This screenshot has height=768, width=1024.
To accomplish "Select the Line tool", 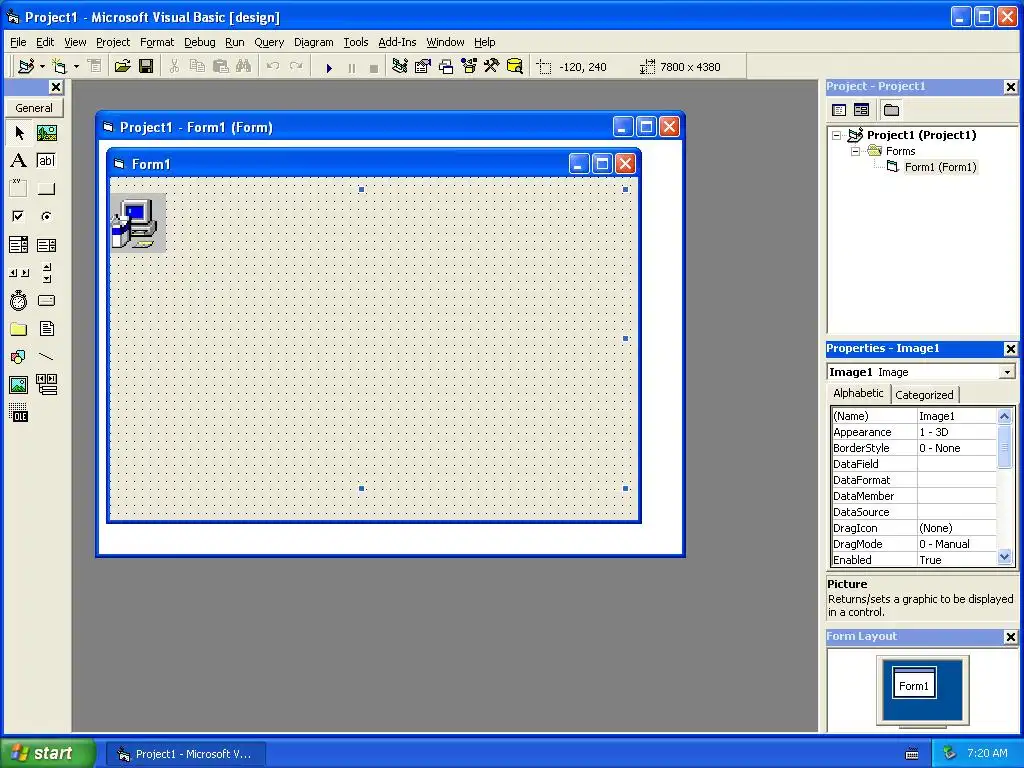I will (x=46, y=357).
